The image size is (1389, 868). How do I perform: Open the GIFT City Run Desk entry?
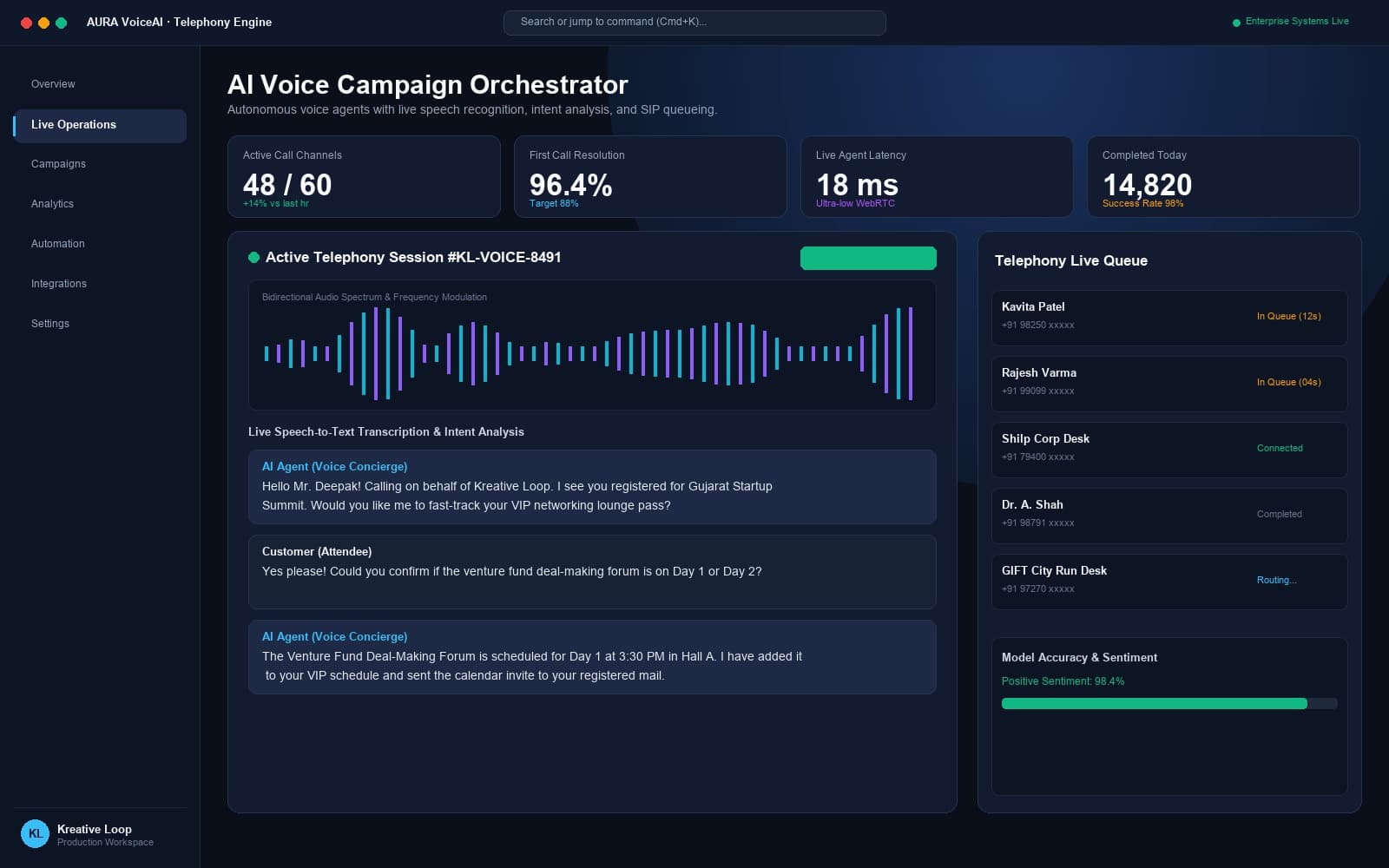pyautogui.click(x=1169, y=582)
